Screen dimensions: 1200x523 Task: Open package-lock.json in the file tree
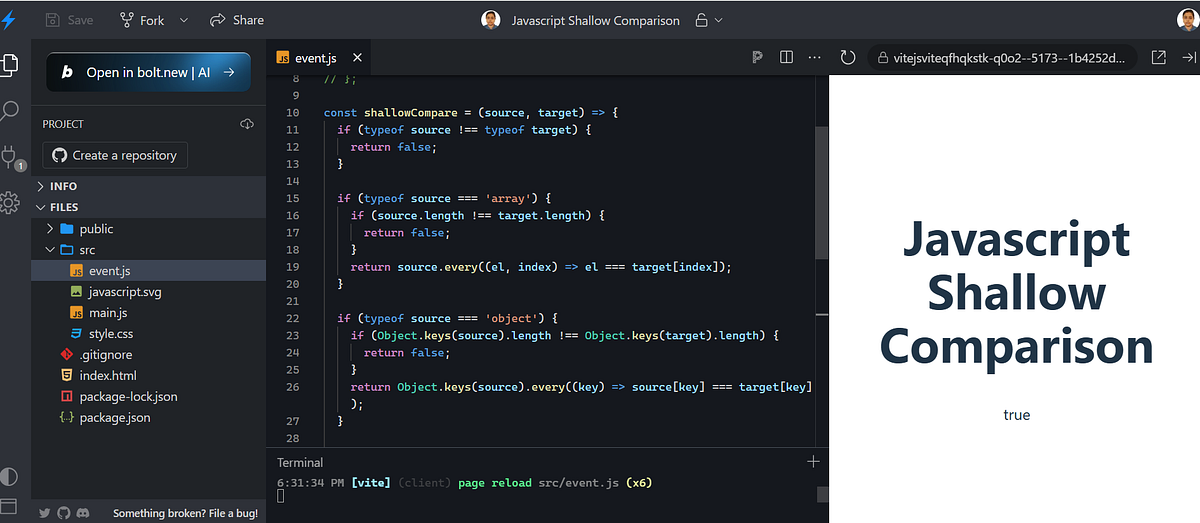[148, 396]
